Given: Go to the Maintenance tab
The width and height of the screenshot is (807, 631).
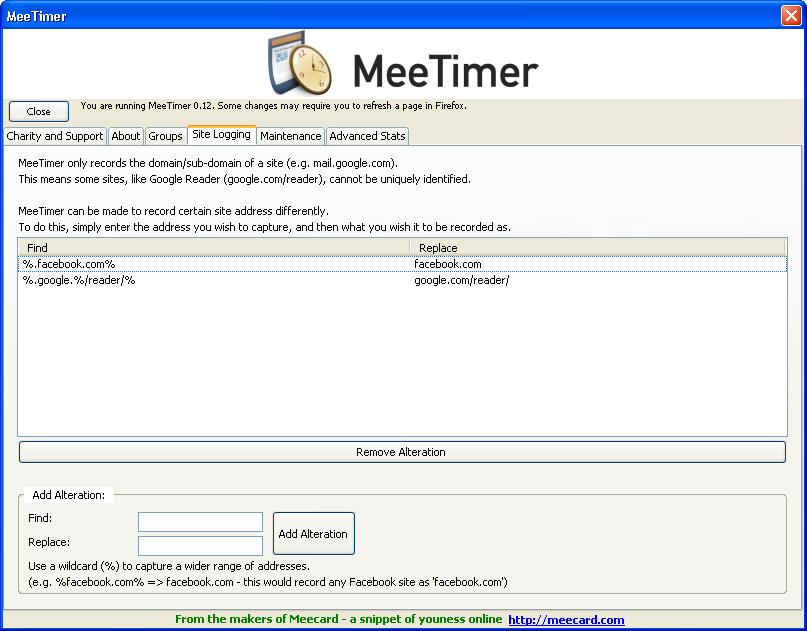Looking at the screenshot, I should 290,136.
